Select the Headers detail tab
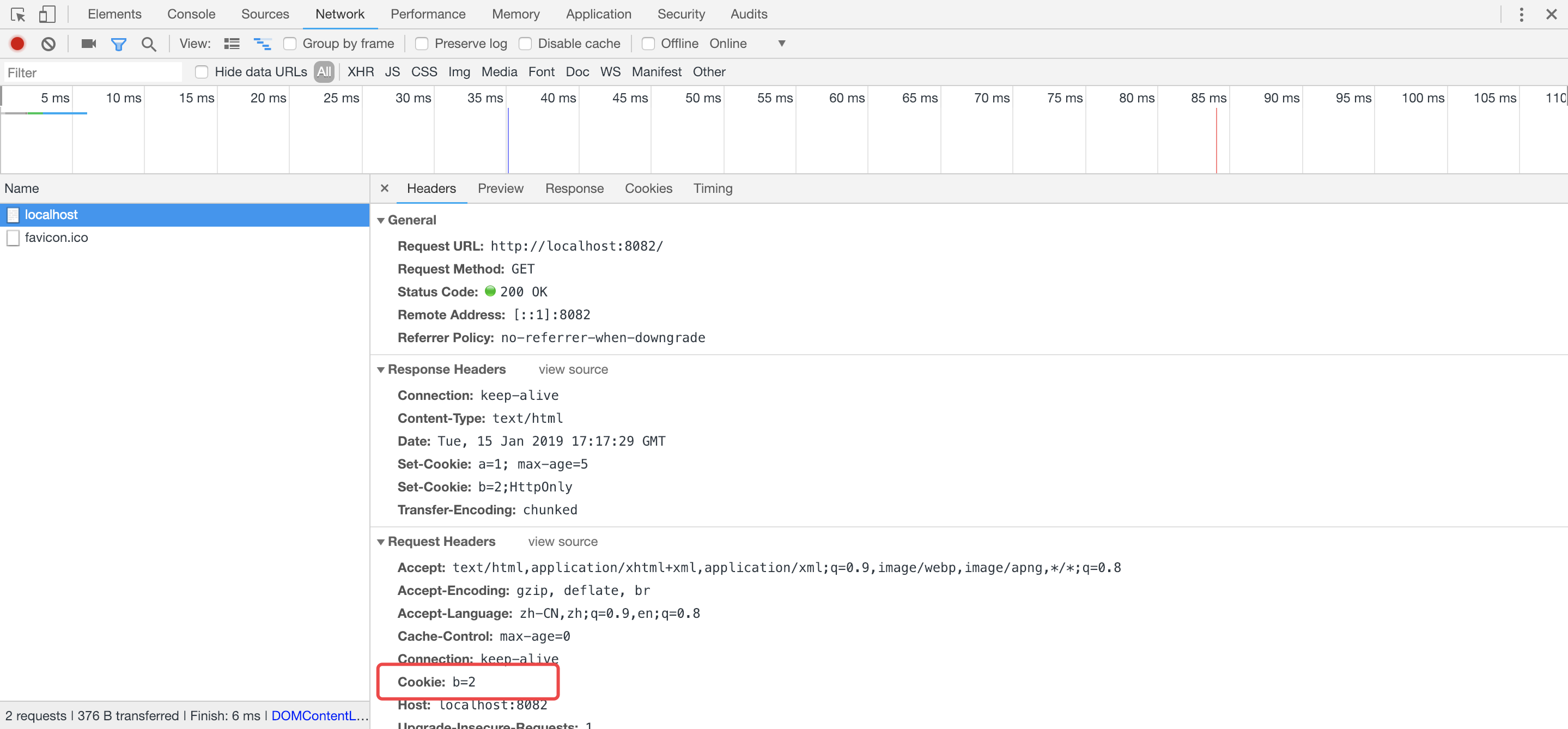The image size is (1568, 729). tap(431, 189)
